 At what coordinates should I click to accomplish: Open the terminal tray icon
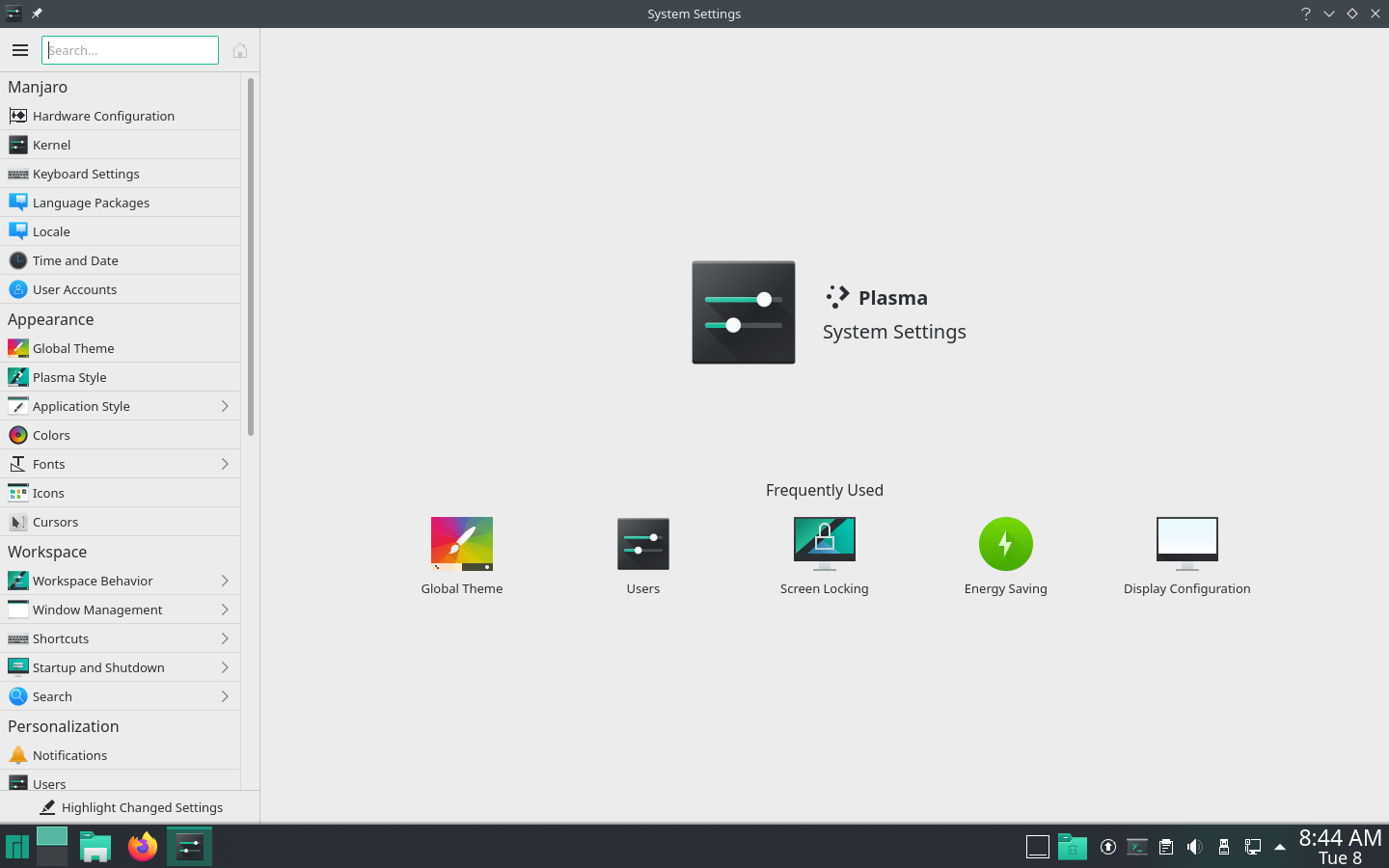point(1137,847)
